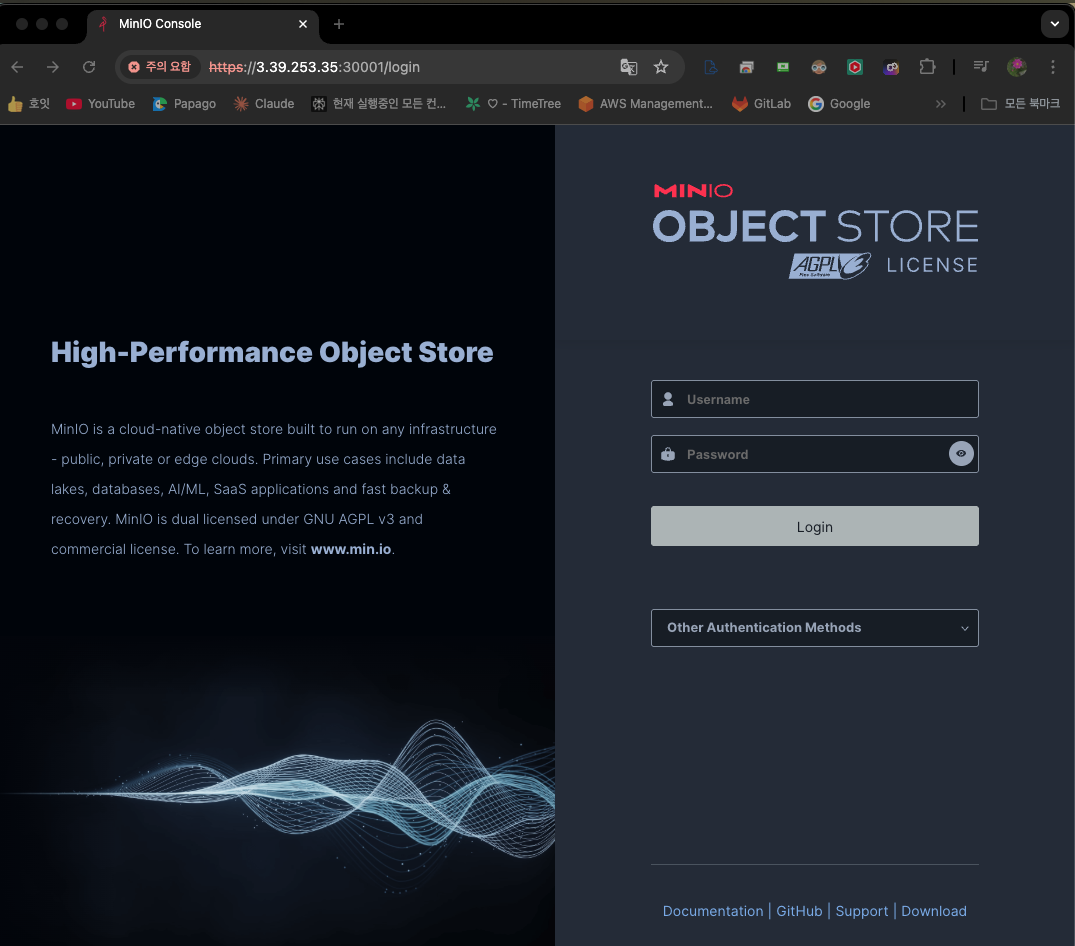Image resolution: width=1075 pixels, height=946 pixels.
Task: Expand Other Authentication Methods dropdown
Action: pos(814,628)
